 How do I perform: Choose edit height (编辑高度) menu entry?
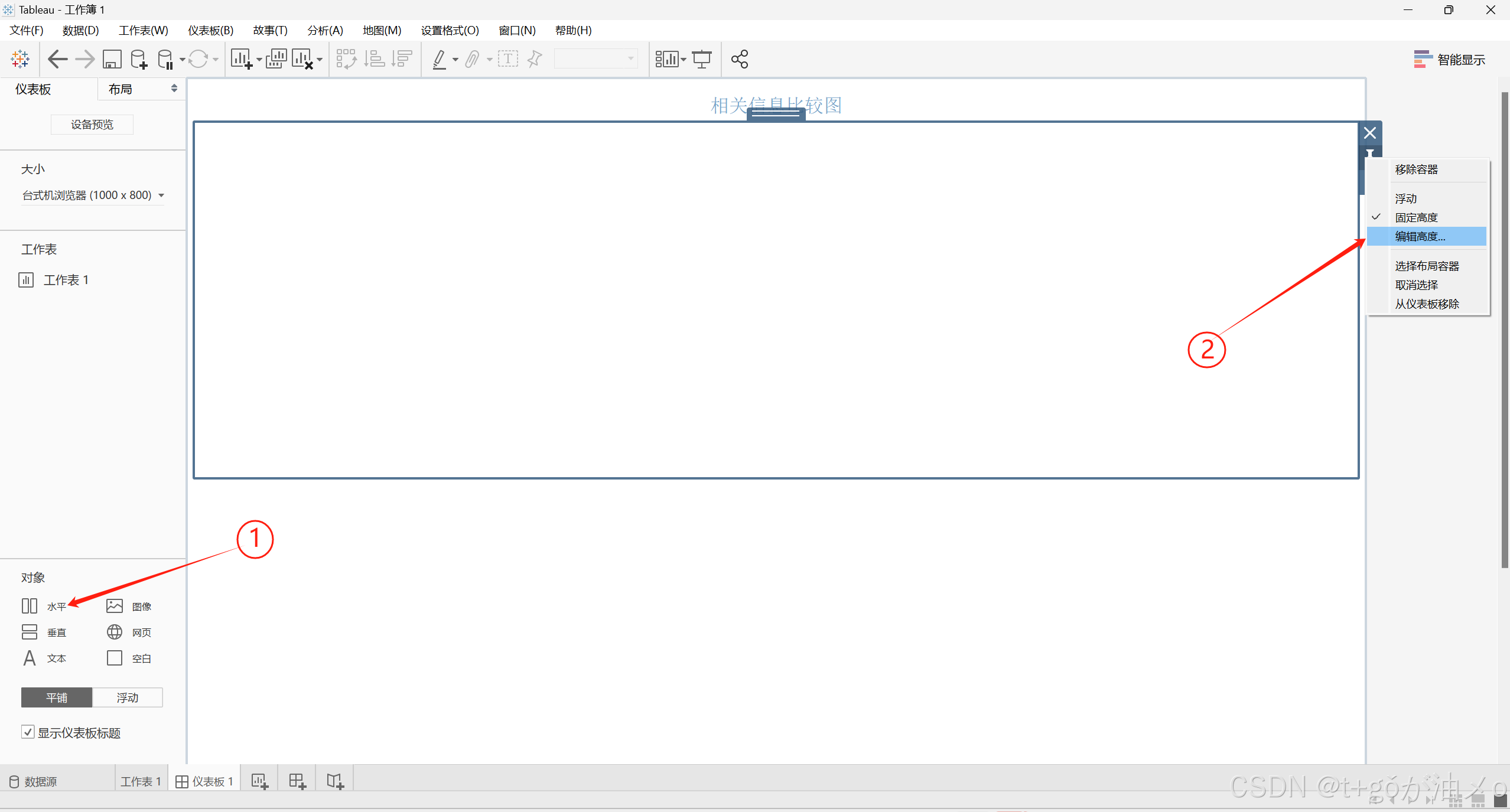(1420, 236)
